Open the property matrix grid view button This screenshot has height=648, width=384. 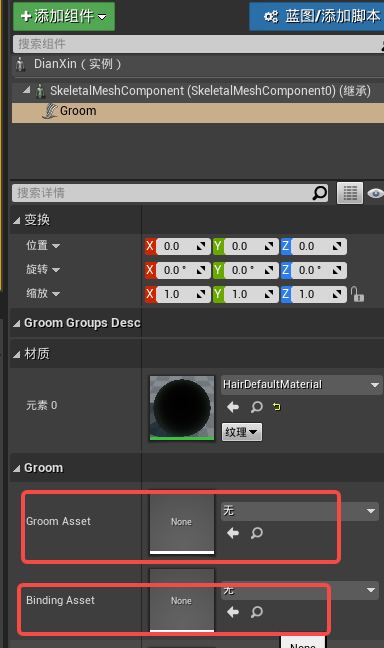point(350,193)
